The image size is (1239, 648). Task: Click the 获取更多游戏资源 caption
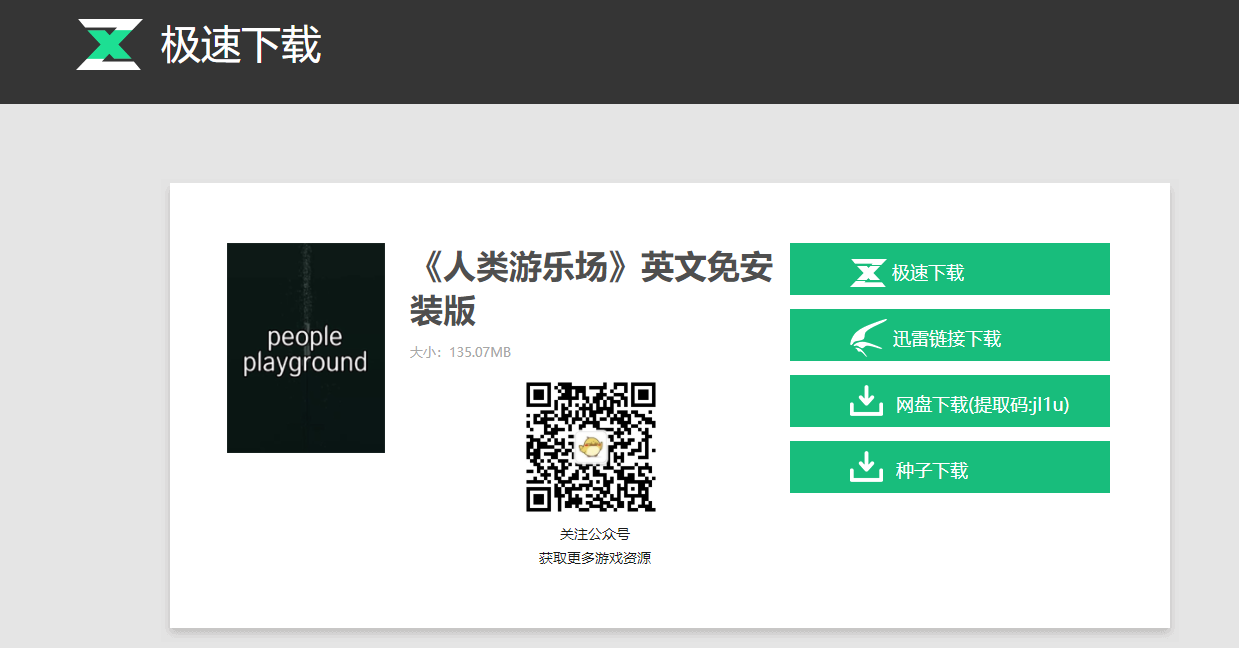coord(595,558)
